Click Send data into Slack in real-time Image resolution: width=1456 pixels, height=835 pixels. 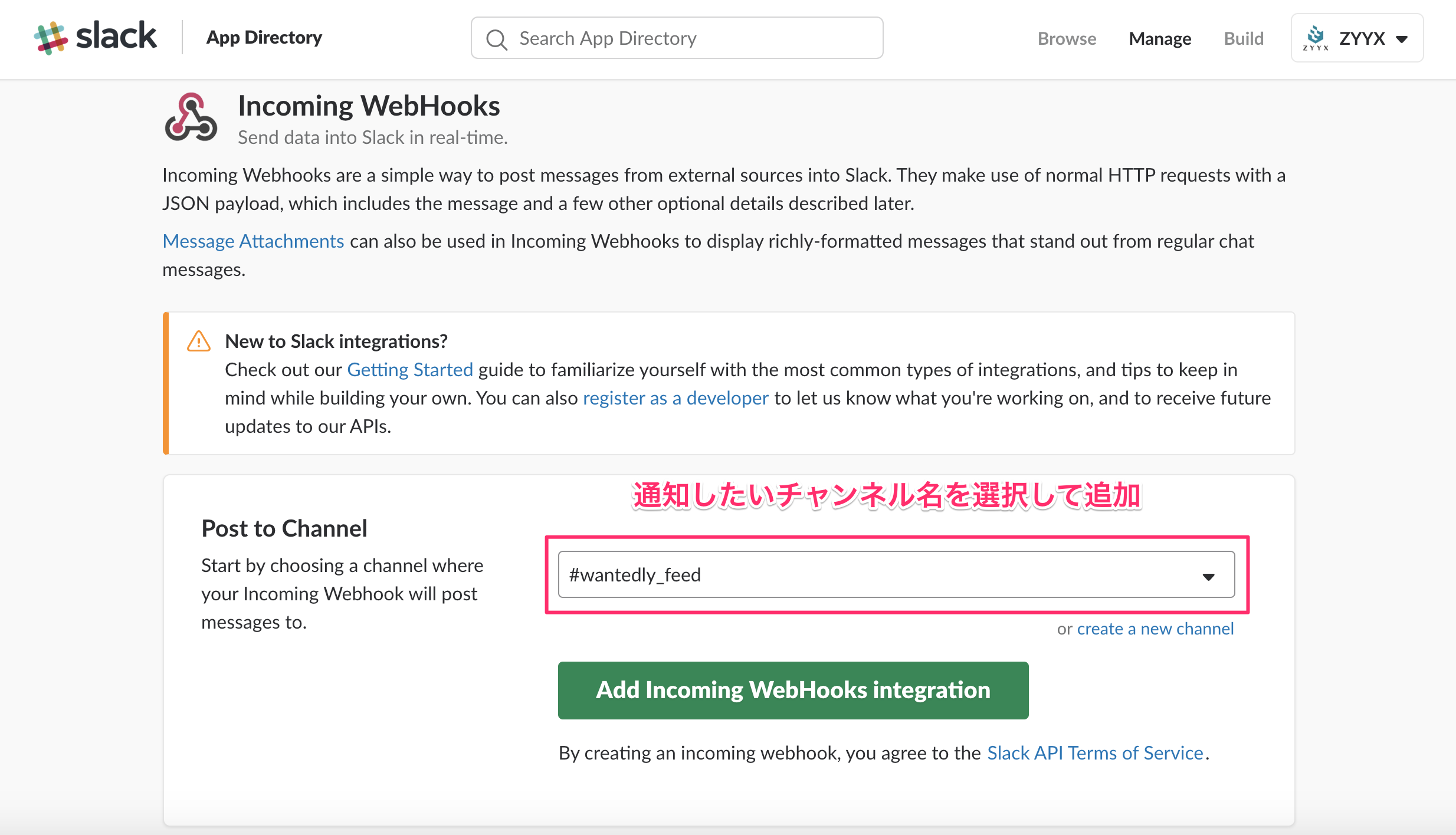372,137
